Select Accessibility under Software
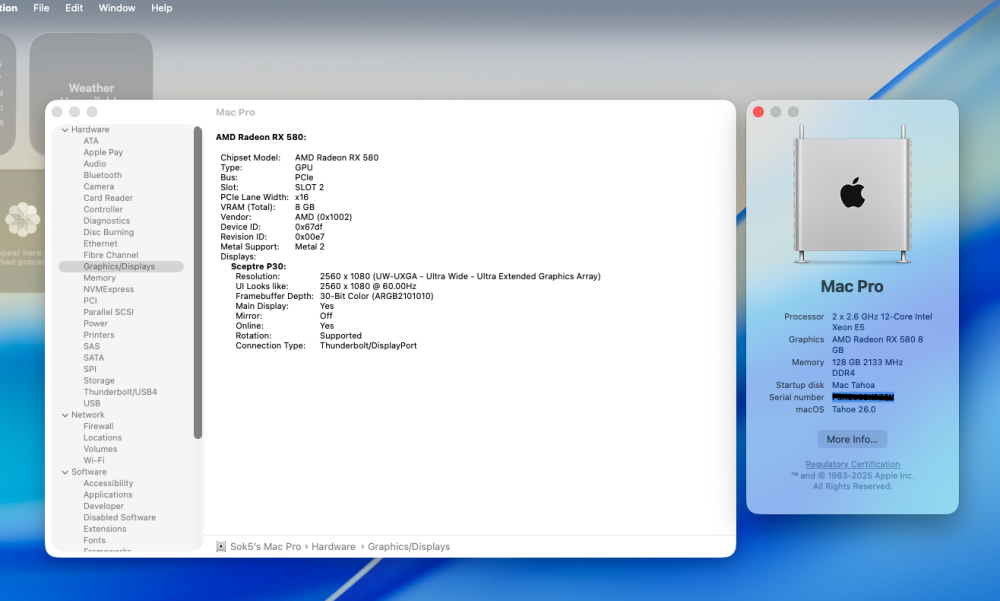 (108, 484)
